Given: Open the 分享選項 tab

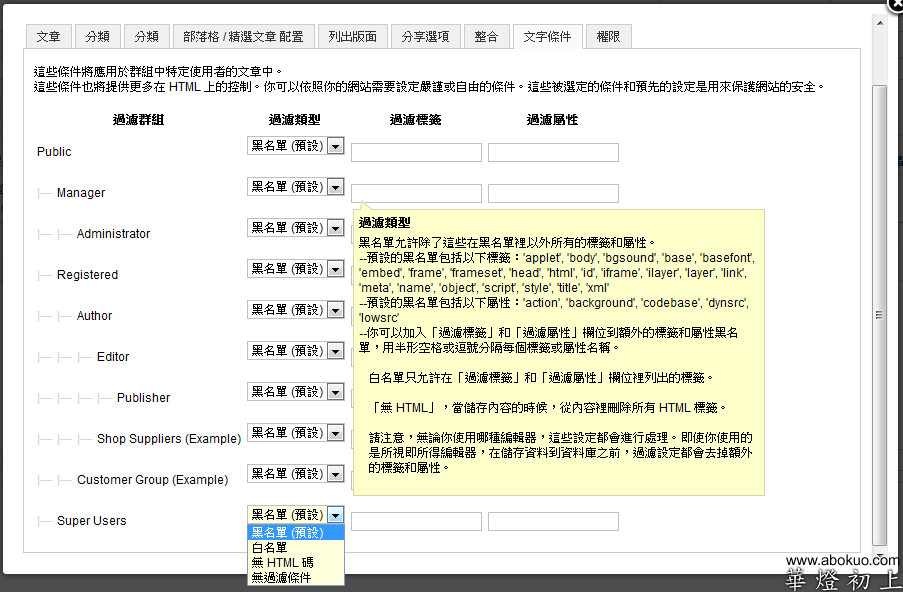Looking at the screenshot, I should [425, 37].
